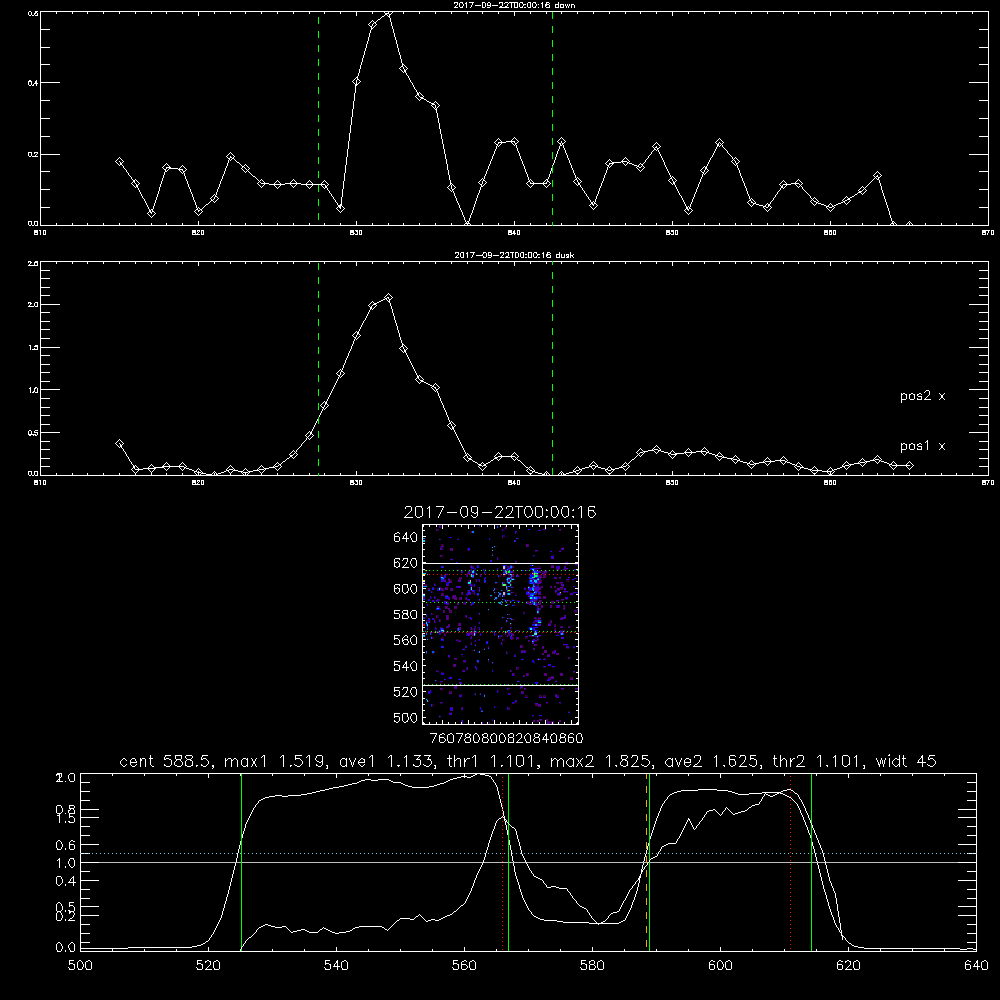Image resolution: width=1000 pixels, height=1000 pixels.
Task: Click the timestamp title above the color map
Action: [x=500, y=512]
